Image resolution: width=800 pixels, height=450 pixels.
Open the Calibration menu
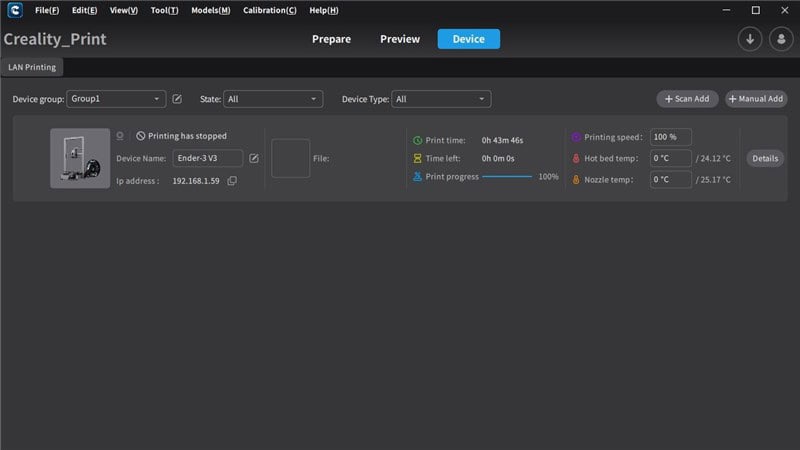pos(269,10)
